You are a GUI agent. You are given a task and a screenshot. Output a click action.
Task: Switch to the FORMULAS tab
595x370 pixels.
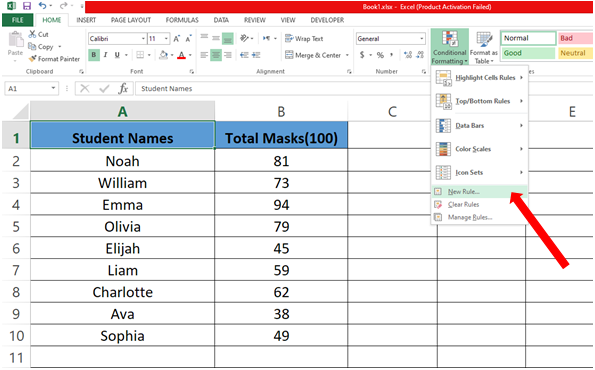(x=182, y=20)
